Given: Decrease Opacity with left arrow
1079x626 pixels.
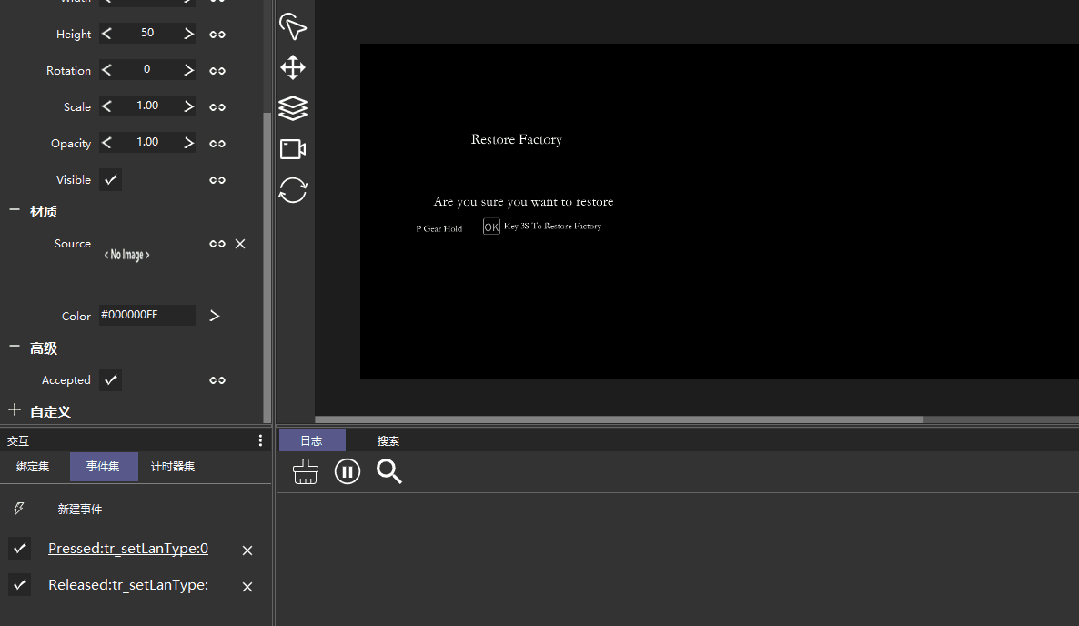Looking at the screenshot, I should [107, 142].
